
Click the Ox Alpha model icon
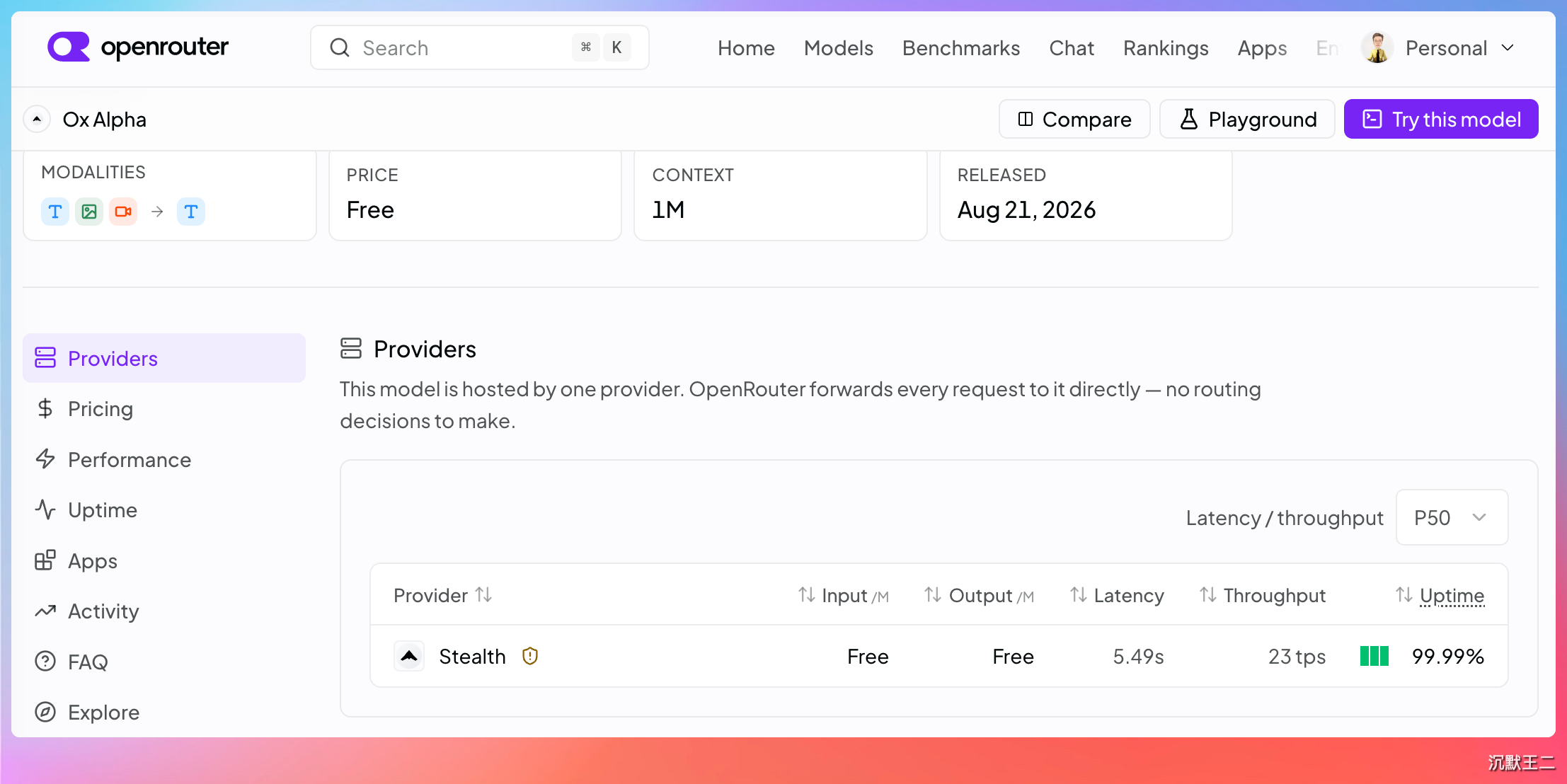click(37, 119)
